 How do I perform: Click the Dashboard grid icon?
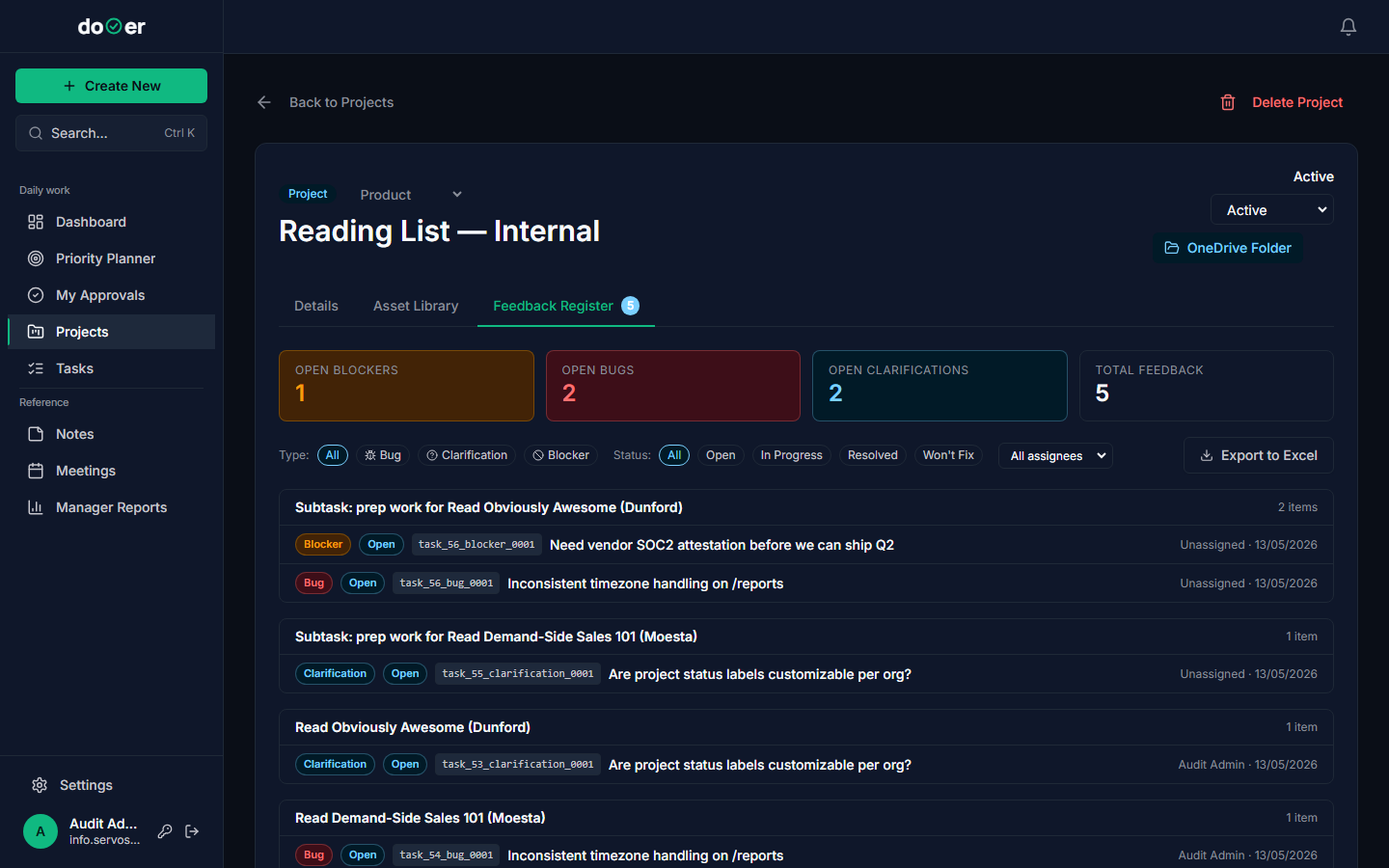36,222
